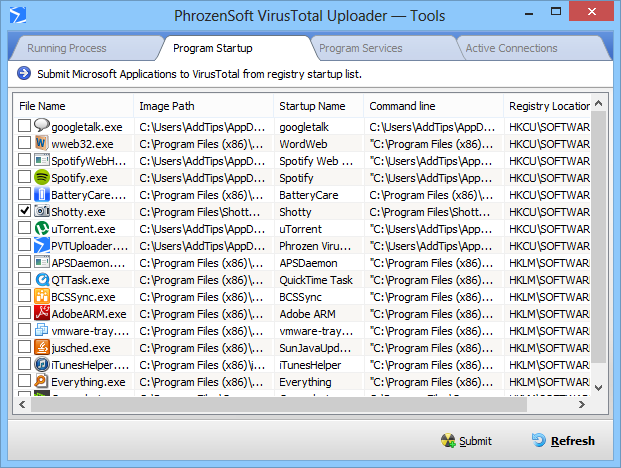
Task: Minimize the Tools window
Action: [x=529, y=13]
